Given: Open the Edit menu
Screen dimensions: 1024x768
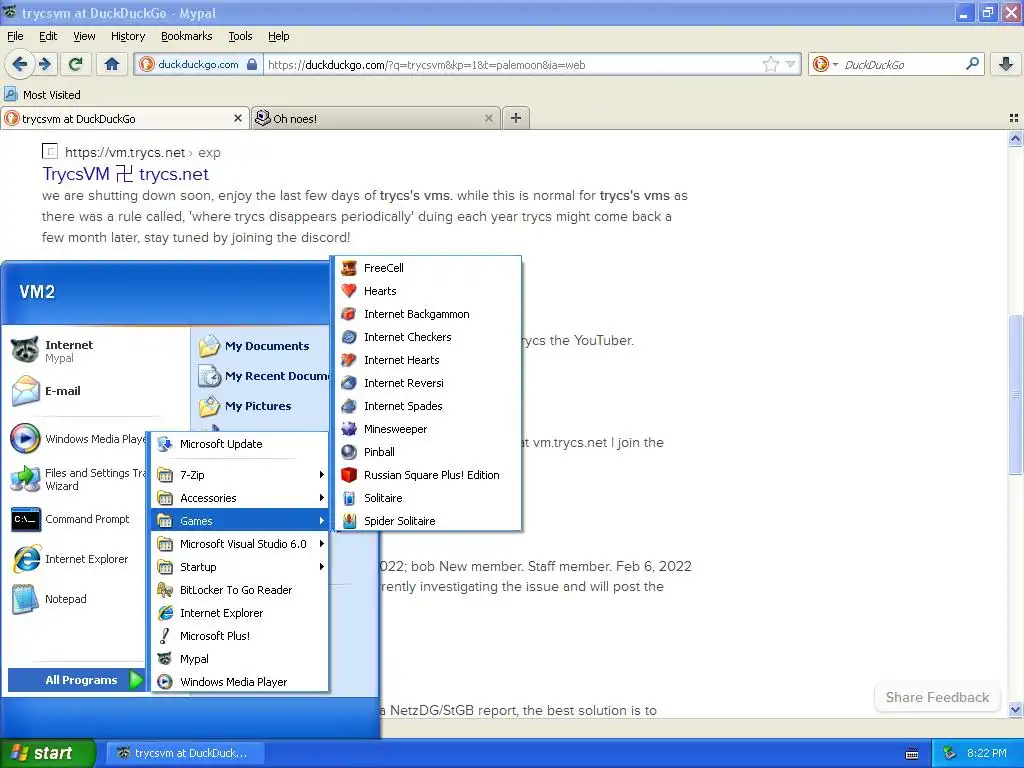Looking at the screenshot, I should 48,36.
